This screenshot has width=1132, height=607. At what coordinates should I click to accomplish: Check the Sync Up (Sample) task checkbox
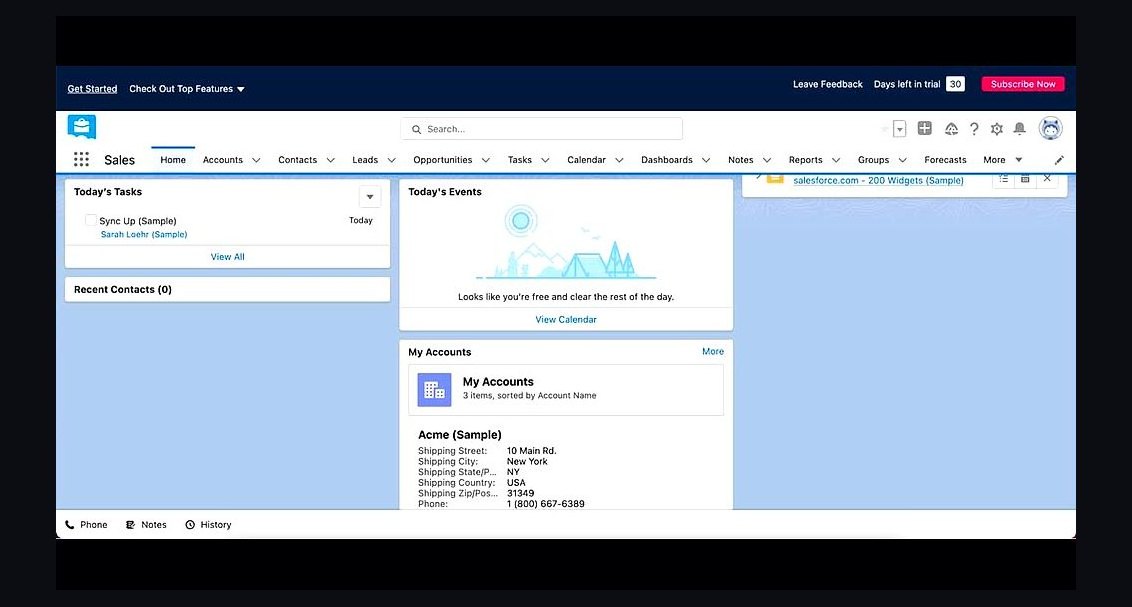pyautogui.click(x=91, y=219)
